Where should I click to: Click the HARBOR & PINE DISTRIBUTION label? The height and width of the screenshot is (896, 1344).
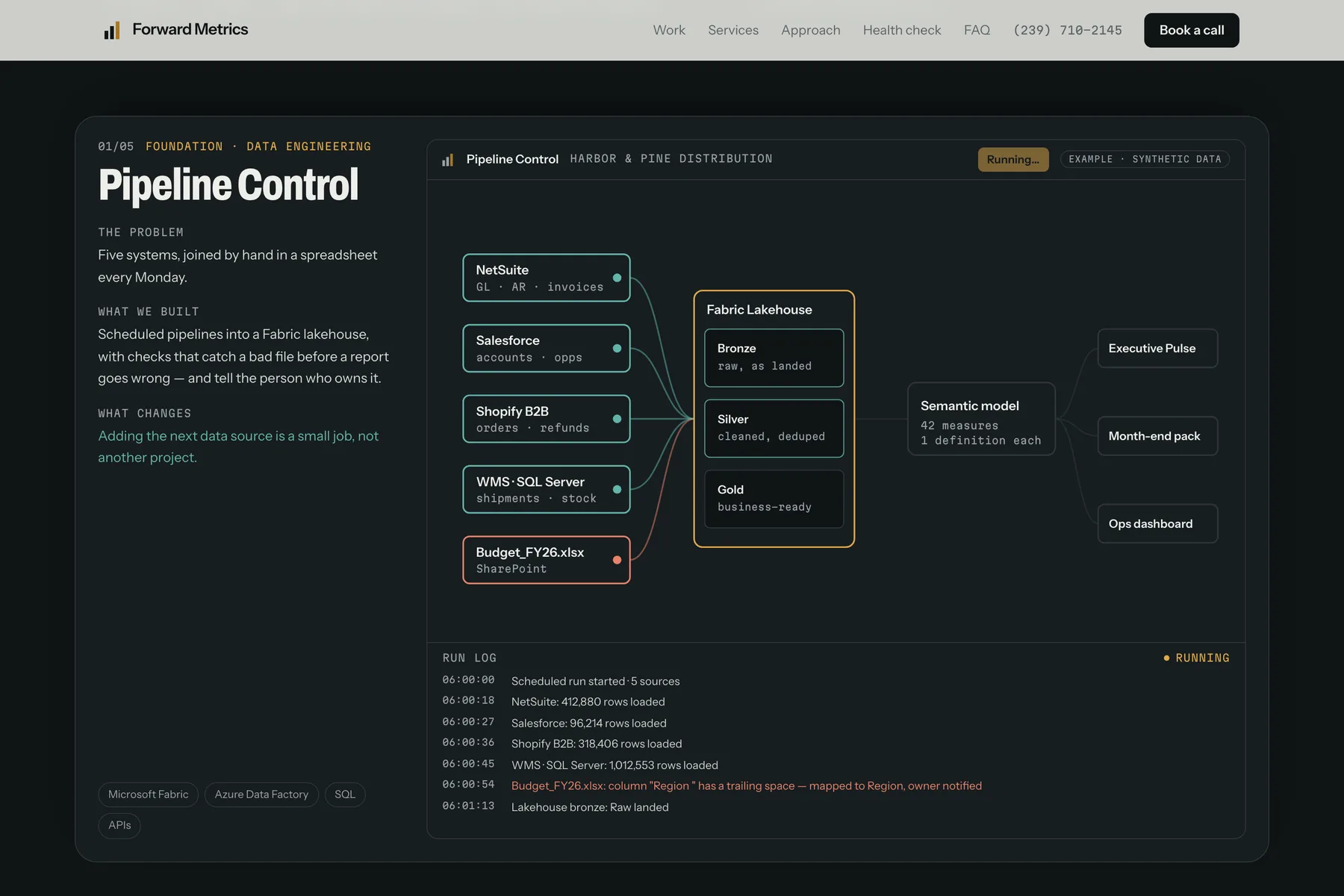671,159
